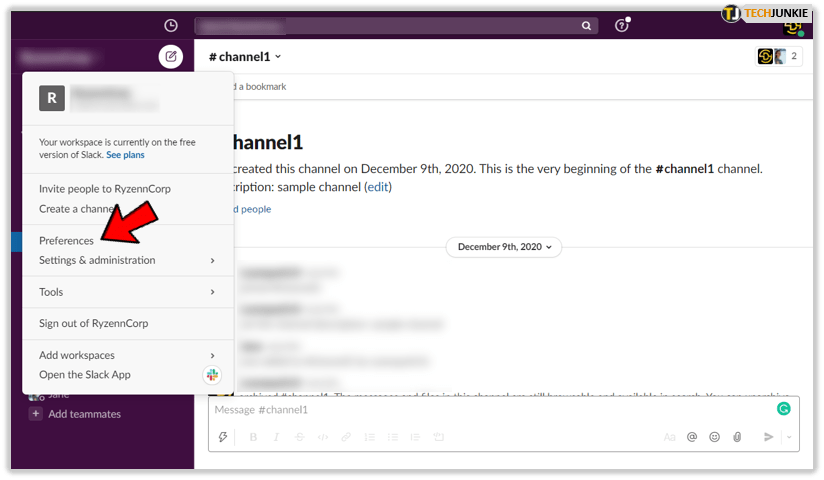This screenshot has width=824, height=480.
Task: Open the #channel1 header dropdown
Action: coord(245,57)
